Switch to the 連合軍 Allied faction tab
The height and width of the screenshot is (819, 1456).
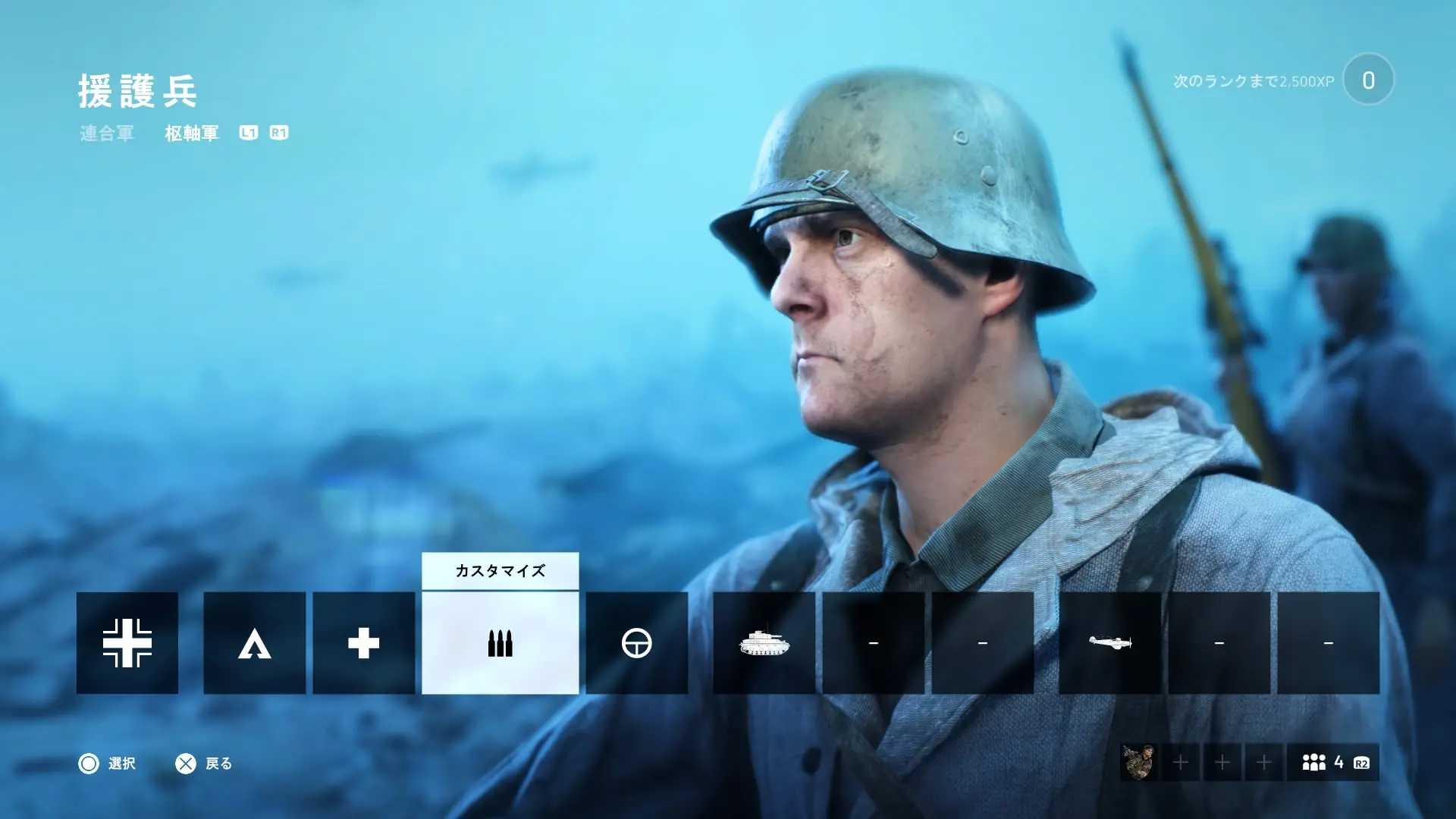click(107, 133)
